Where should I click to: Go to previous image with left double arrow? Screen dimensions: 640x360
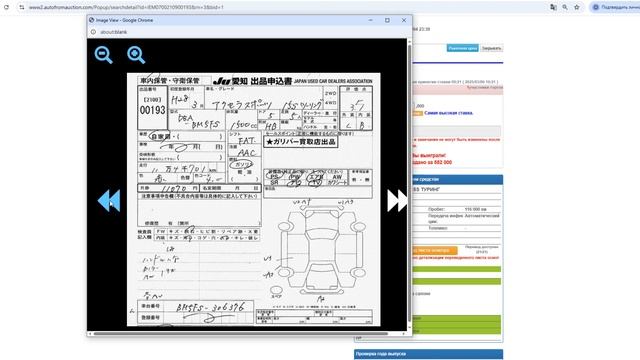coord(109,200)
